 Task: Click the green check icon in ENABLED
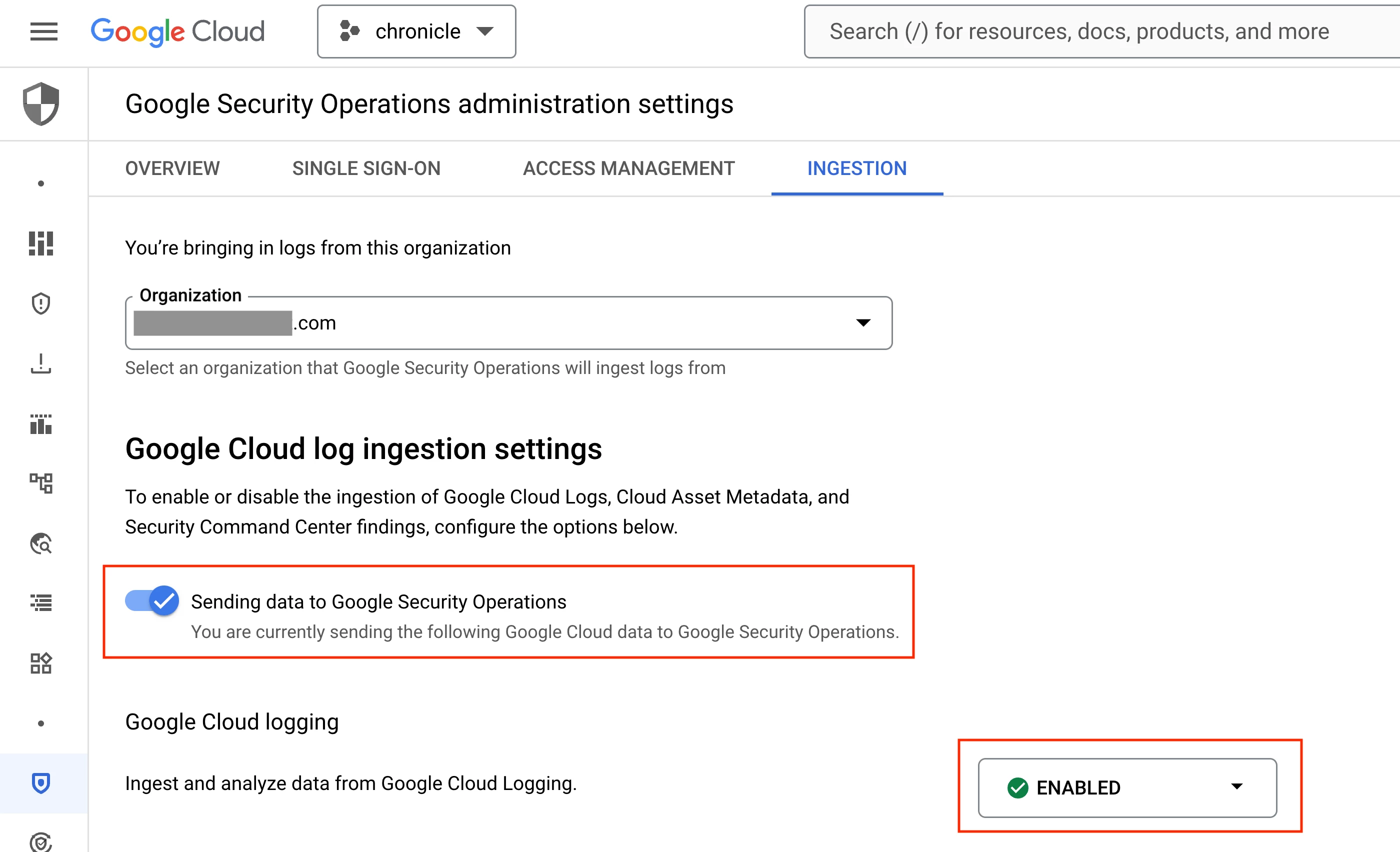tap(1017, 788)
